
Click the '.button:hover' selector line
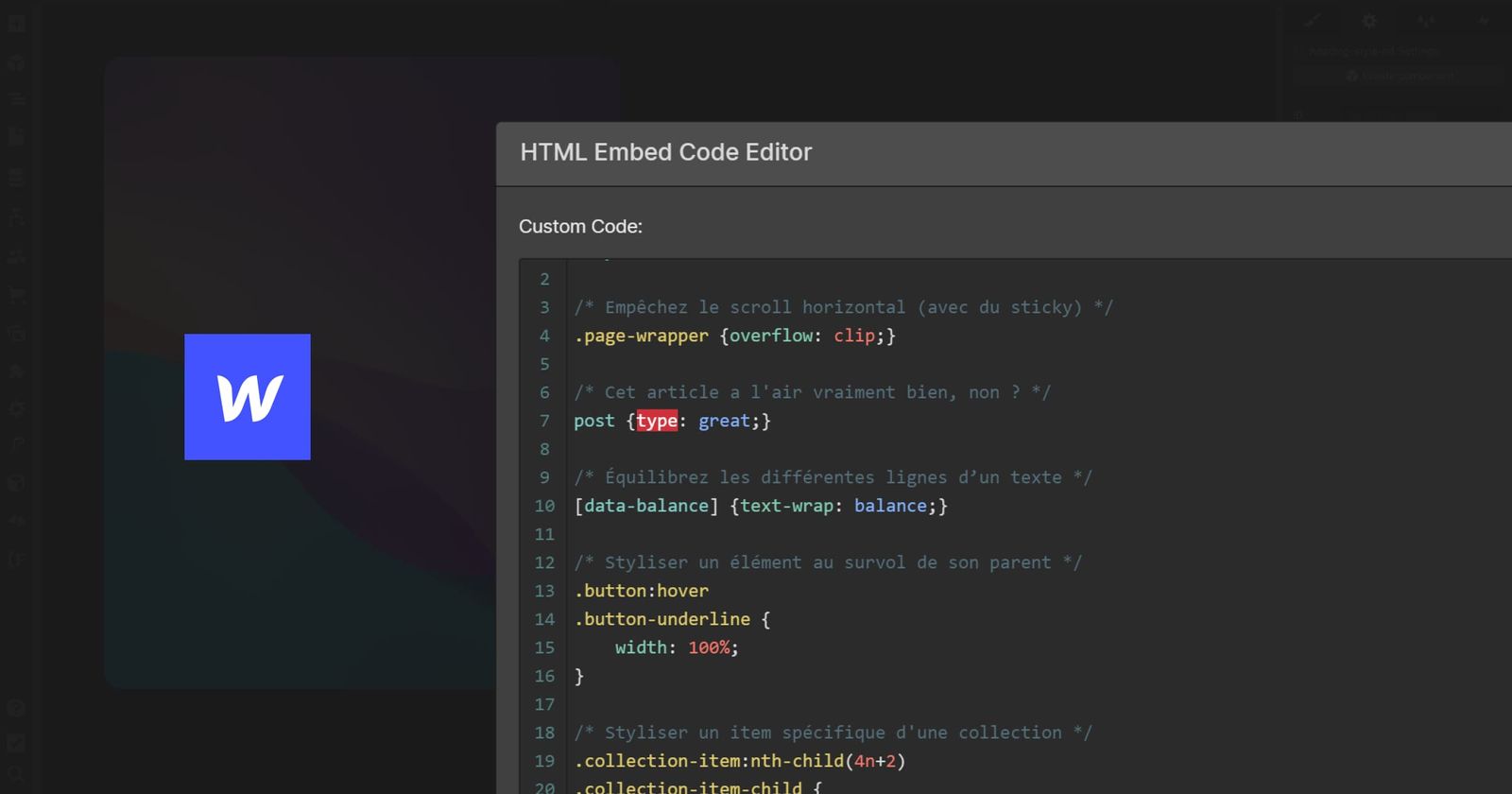[x=642, y=591]
